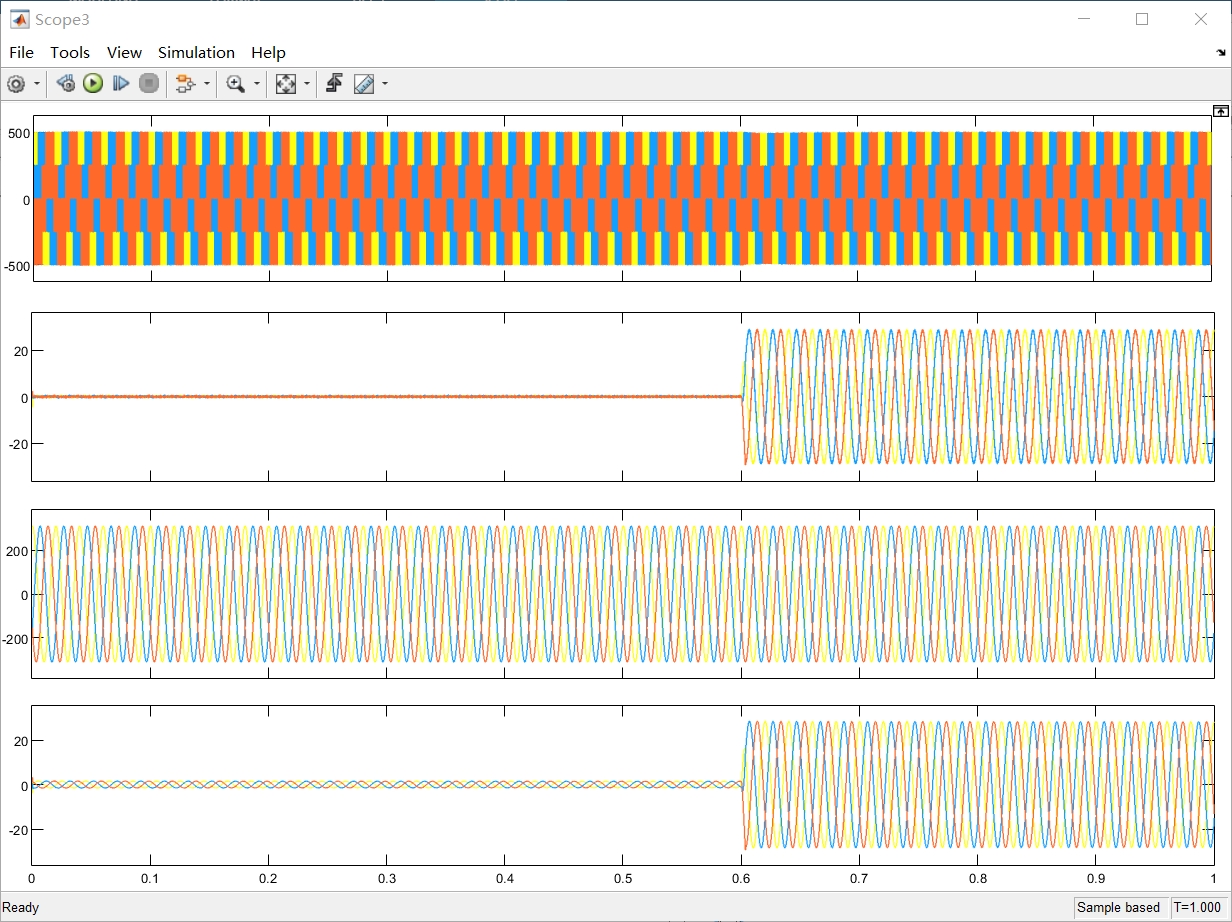
Task: Click the Stop simulation icon
Action: click(x=148, y=84)
